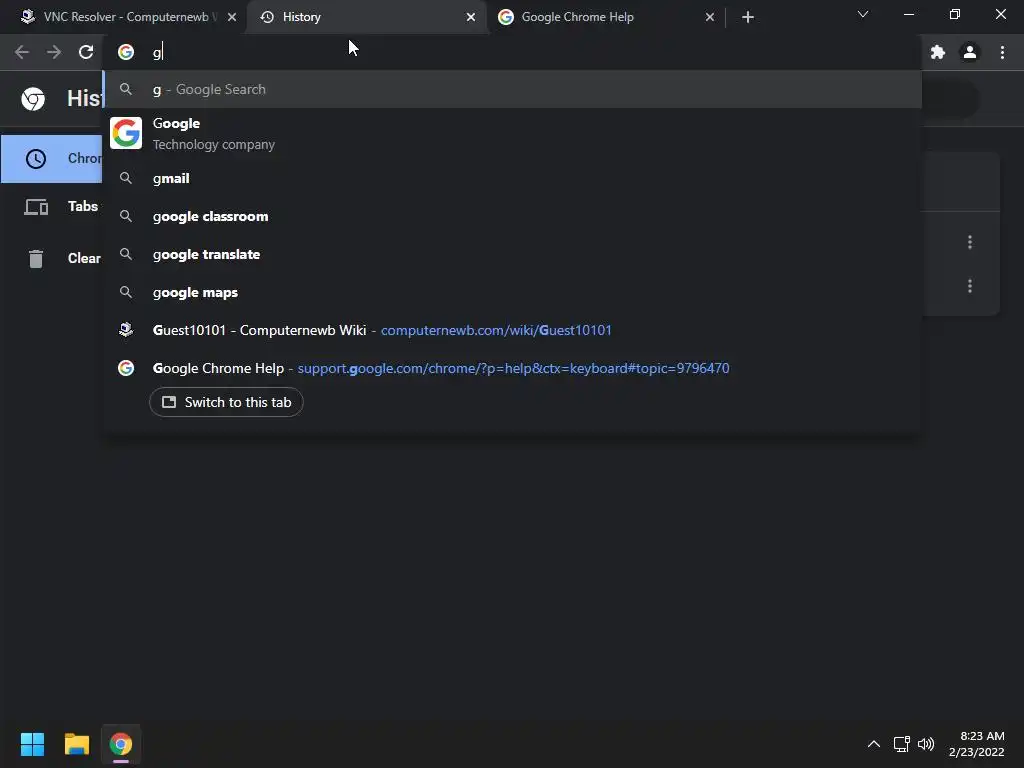Open Guest10101 - Computernewb Wiki suggestion
This screenshot has width=1024, height=768.
tap(513, 330)
